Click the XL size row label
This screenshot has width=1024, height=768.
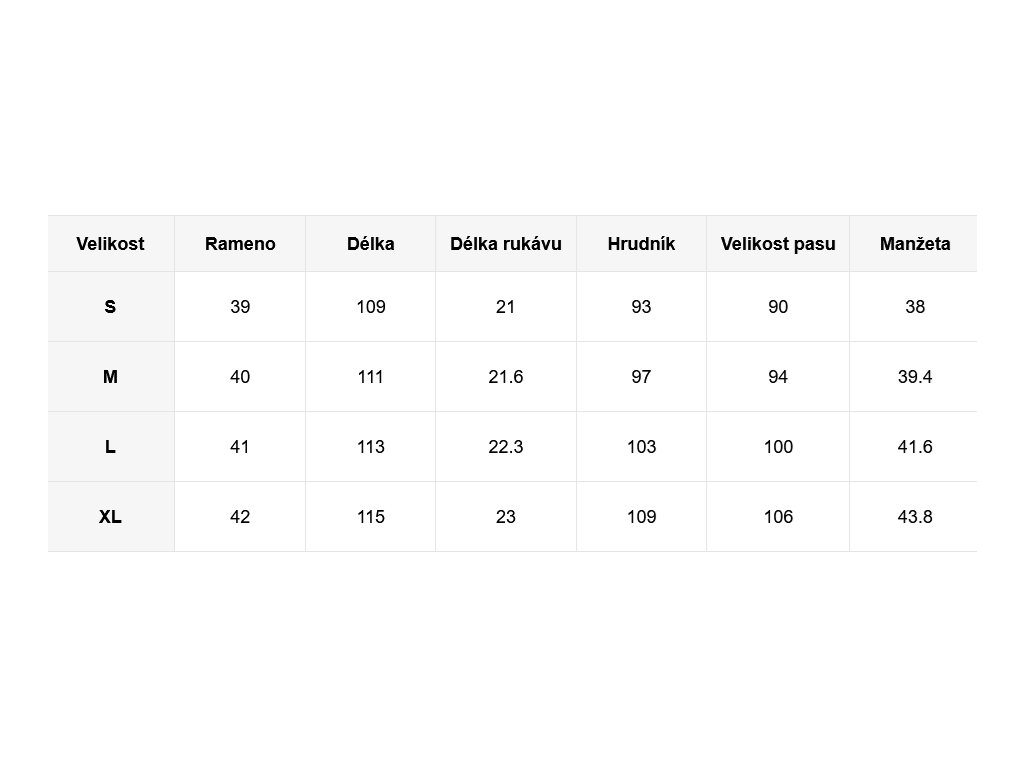(110, 517)
